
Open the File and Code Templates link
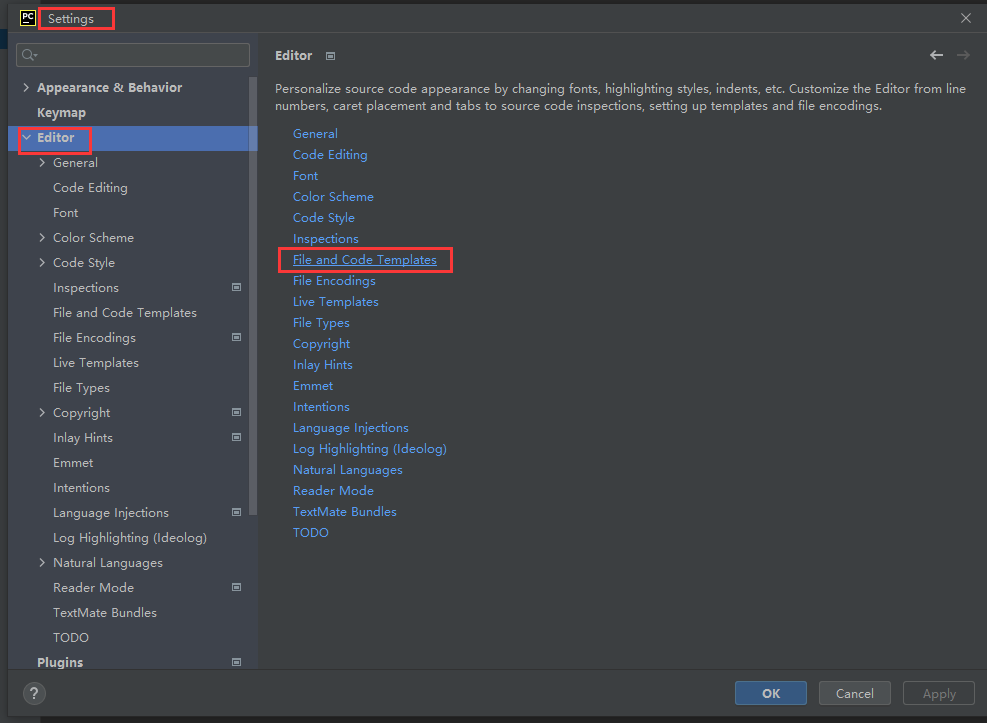pos(364,260)
